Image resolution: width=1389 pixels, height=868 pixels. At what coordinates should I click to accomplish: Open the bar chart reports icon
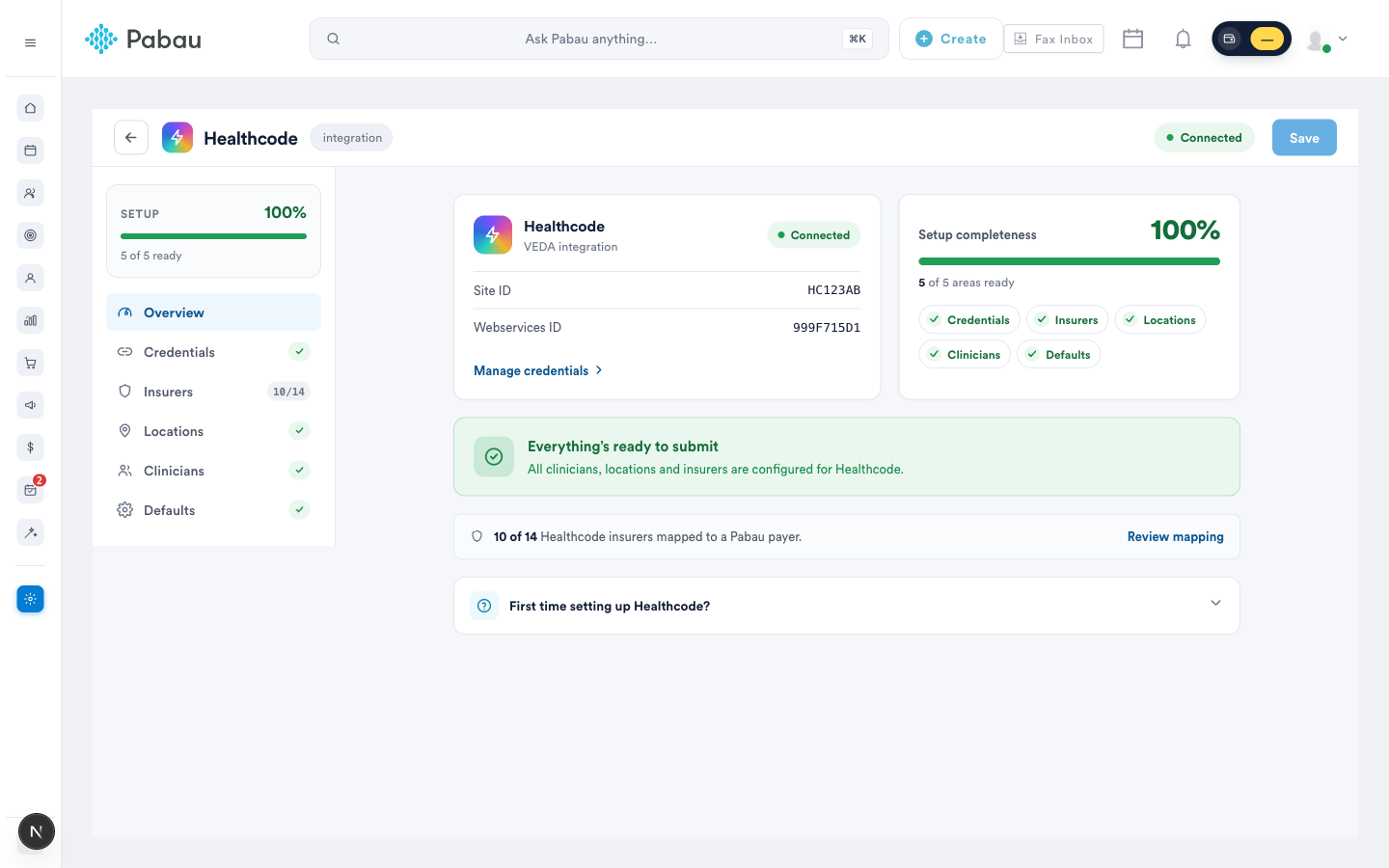click(x=30, y=320)
